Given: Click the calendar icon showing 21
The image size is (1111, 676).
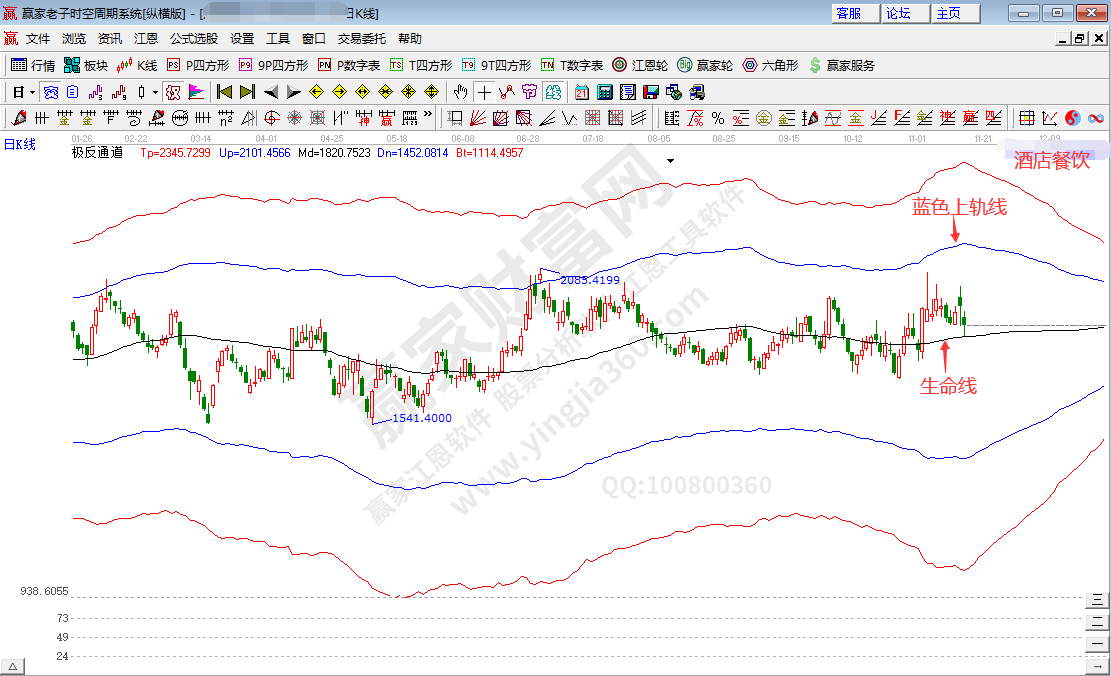Looking at the screenshot, I should pos(582,92).
